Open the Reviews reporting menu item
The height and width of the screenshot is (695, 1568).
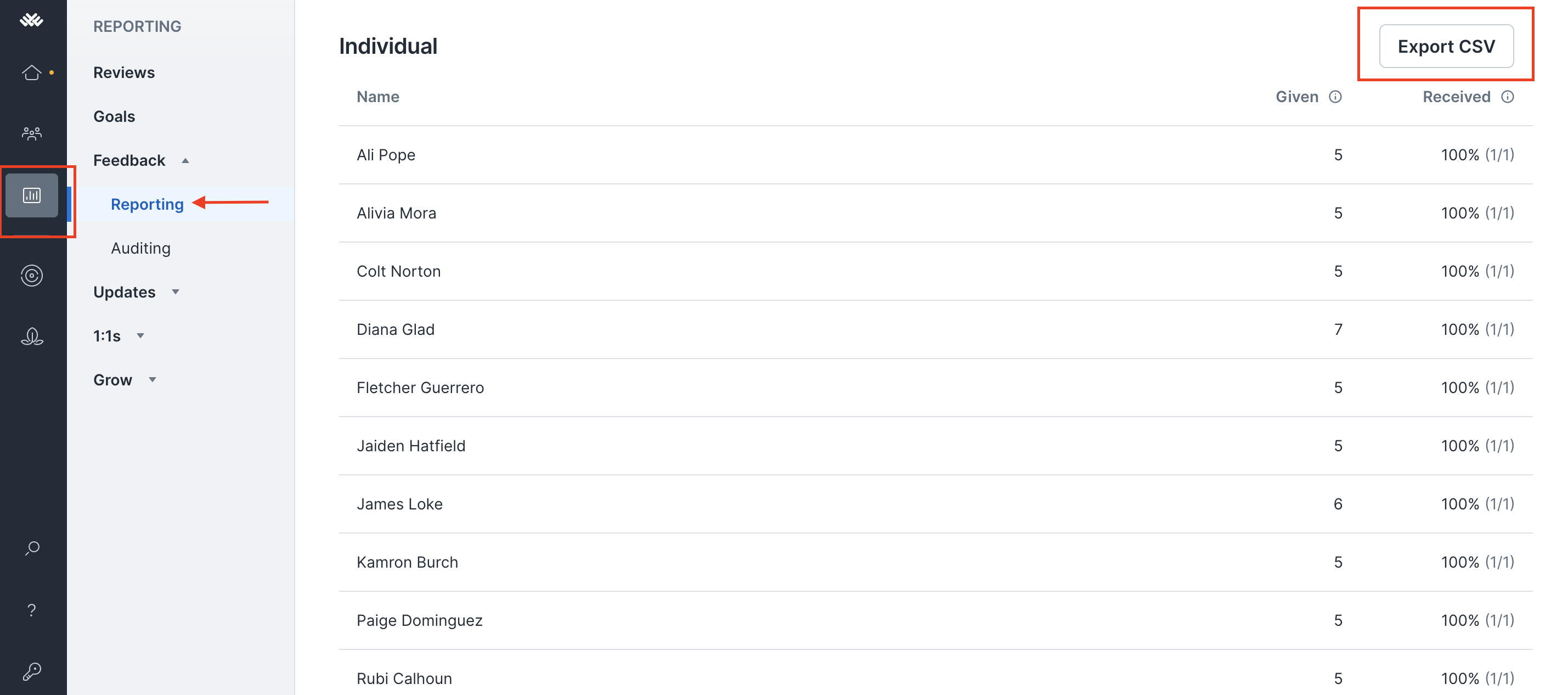[x=124, y=72]
